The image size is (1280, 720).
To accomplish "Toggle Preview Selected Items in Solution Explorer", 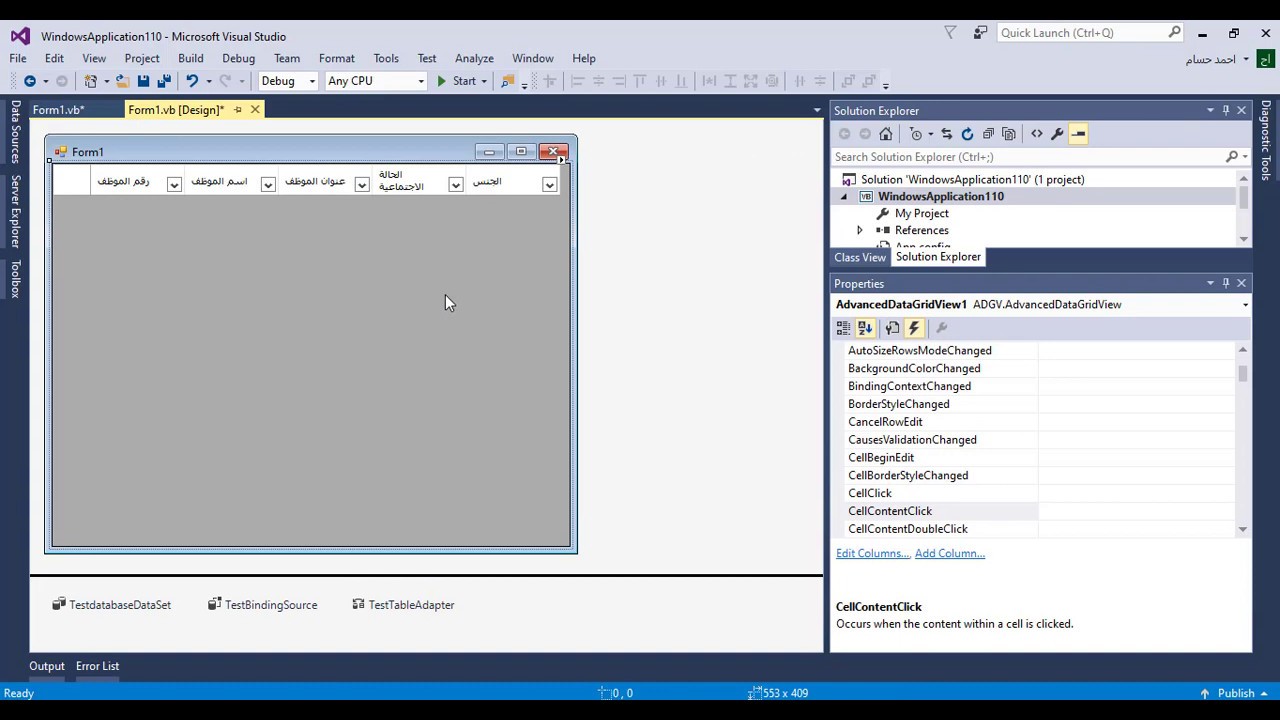I will tap(1078, 134).
